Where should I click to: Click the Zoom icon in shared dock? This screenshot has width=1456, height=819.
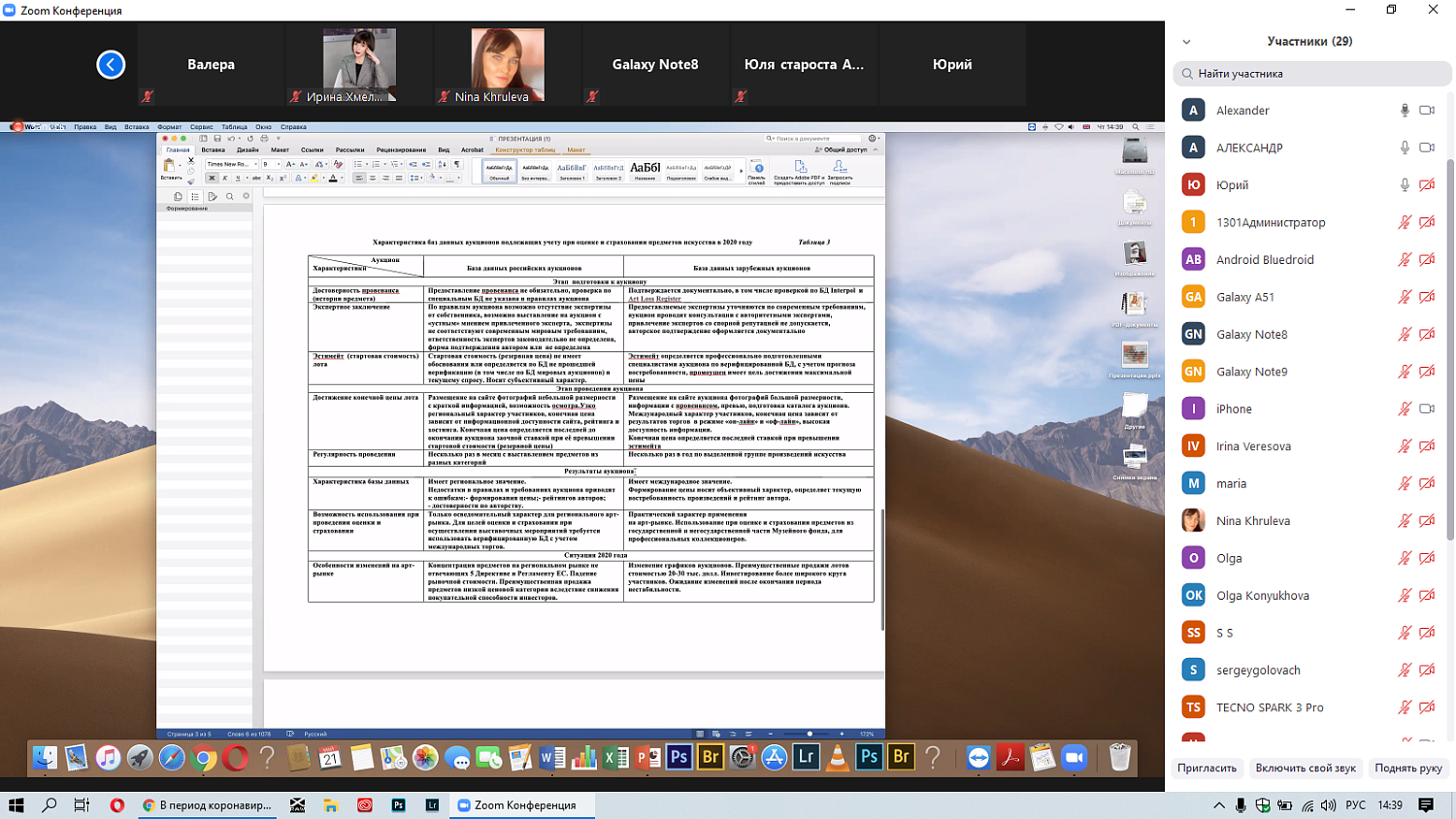[x=1075, y=758]
